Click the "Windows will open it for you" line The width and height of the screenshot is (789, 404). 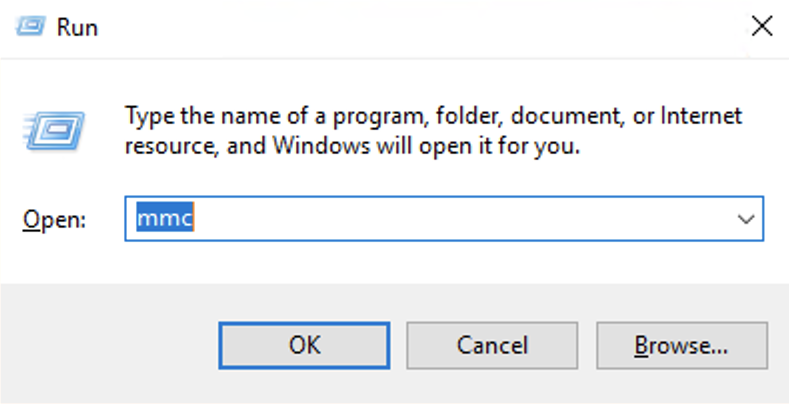click(427, 146)
